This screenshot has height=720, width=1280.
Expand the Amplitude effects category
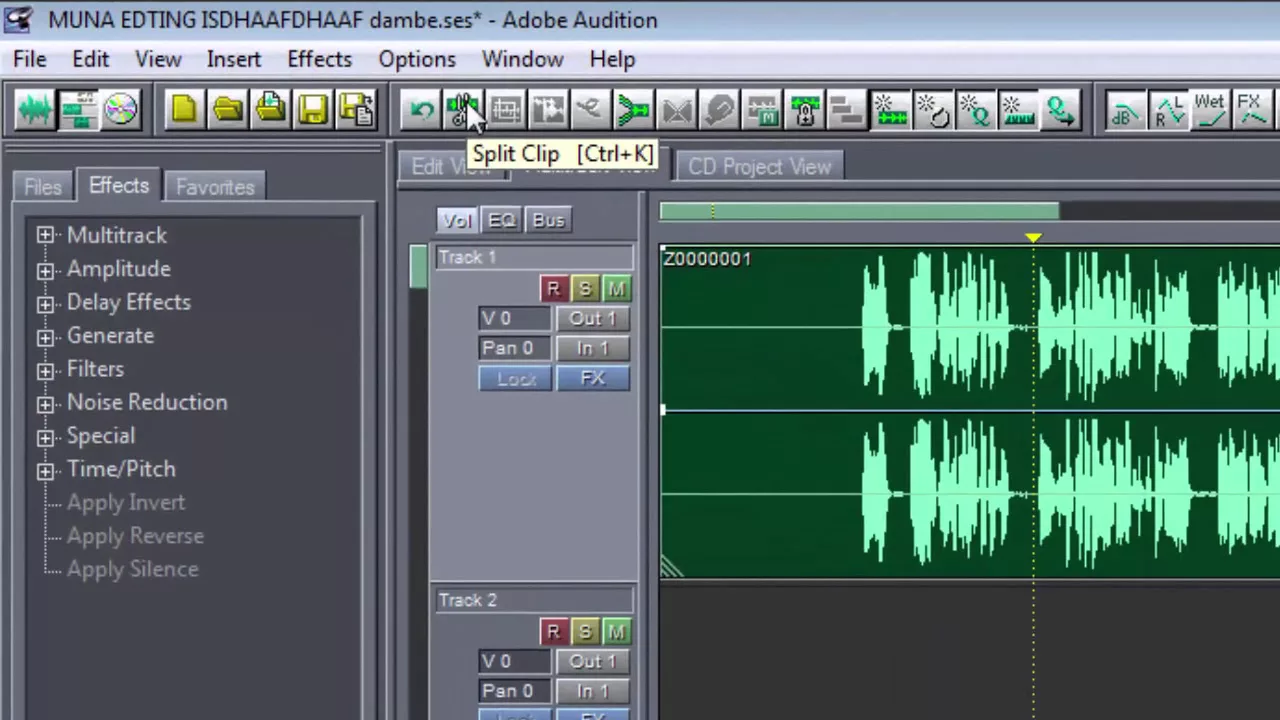coord(45,270)
